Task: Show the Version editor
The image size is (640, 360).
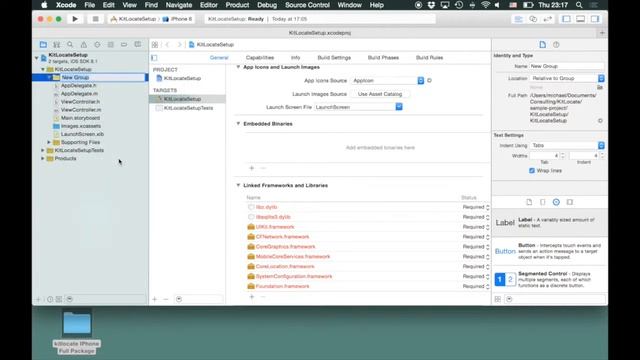Action: [x=548, y=19]
